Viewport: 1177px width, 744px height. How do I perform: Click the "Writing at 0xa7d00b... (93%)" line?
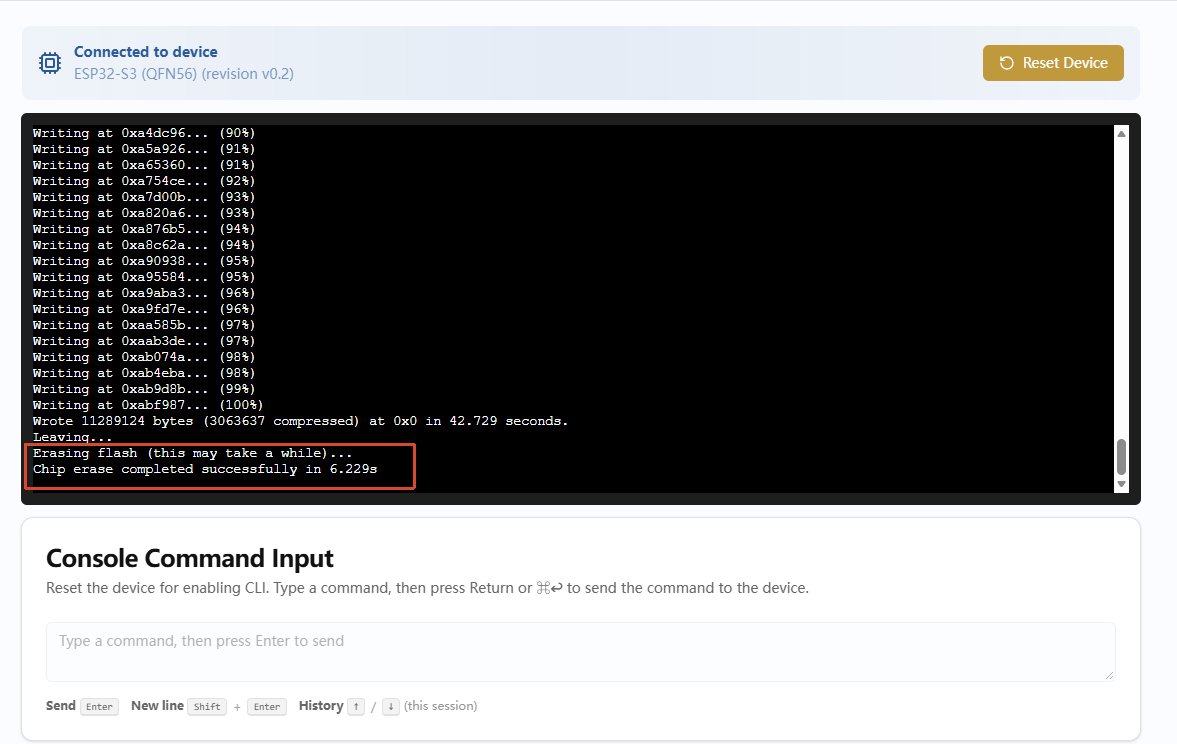click(x=144, y=197)
